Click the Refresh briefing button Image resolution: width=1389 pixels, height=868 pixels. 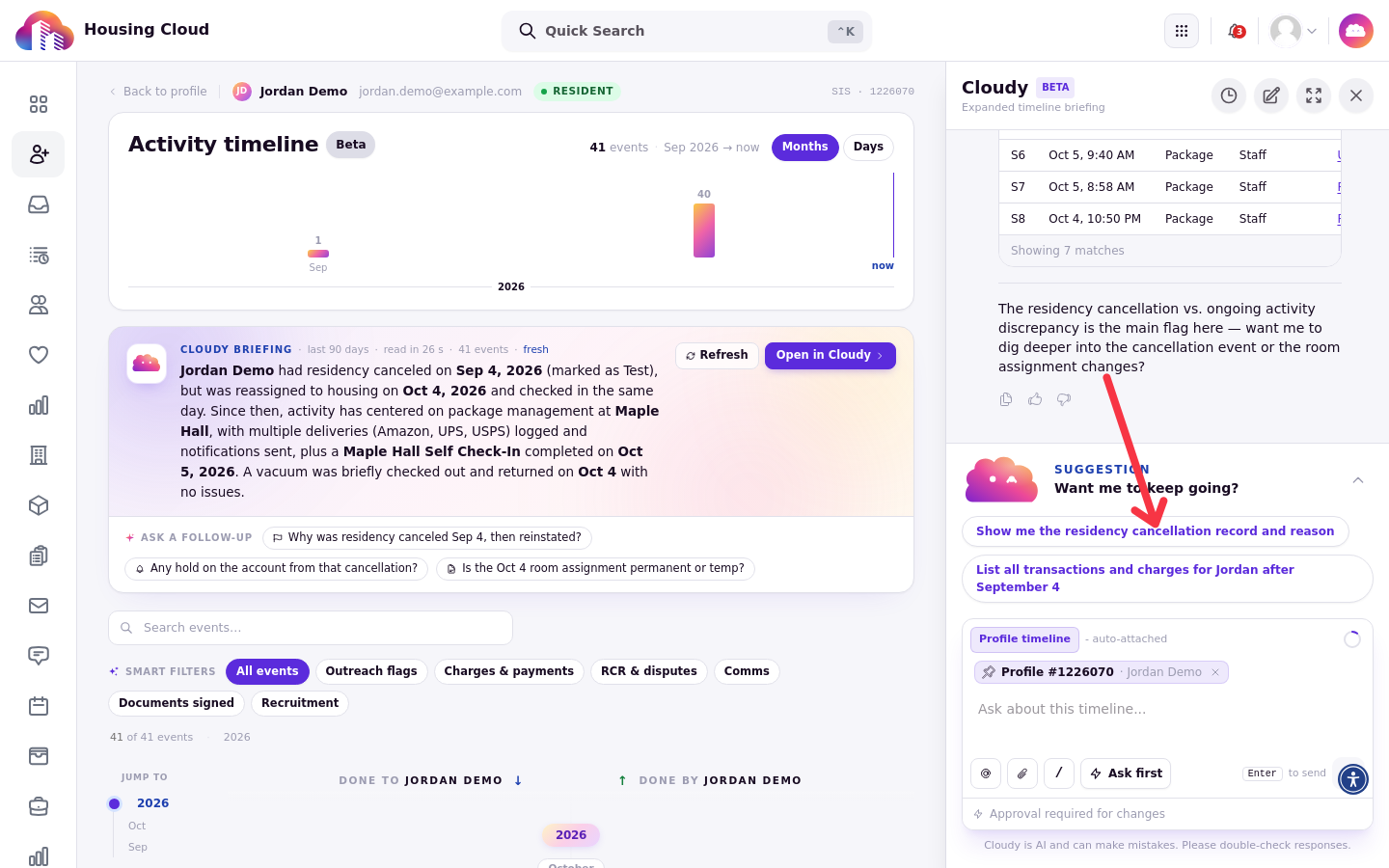[x=717, y=356]
